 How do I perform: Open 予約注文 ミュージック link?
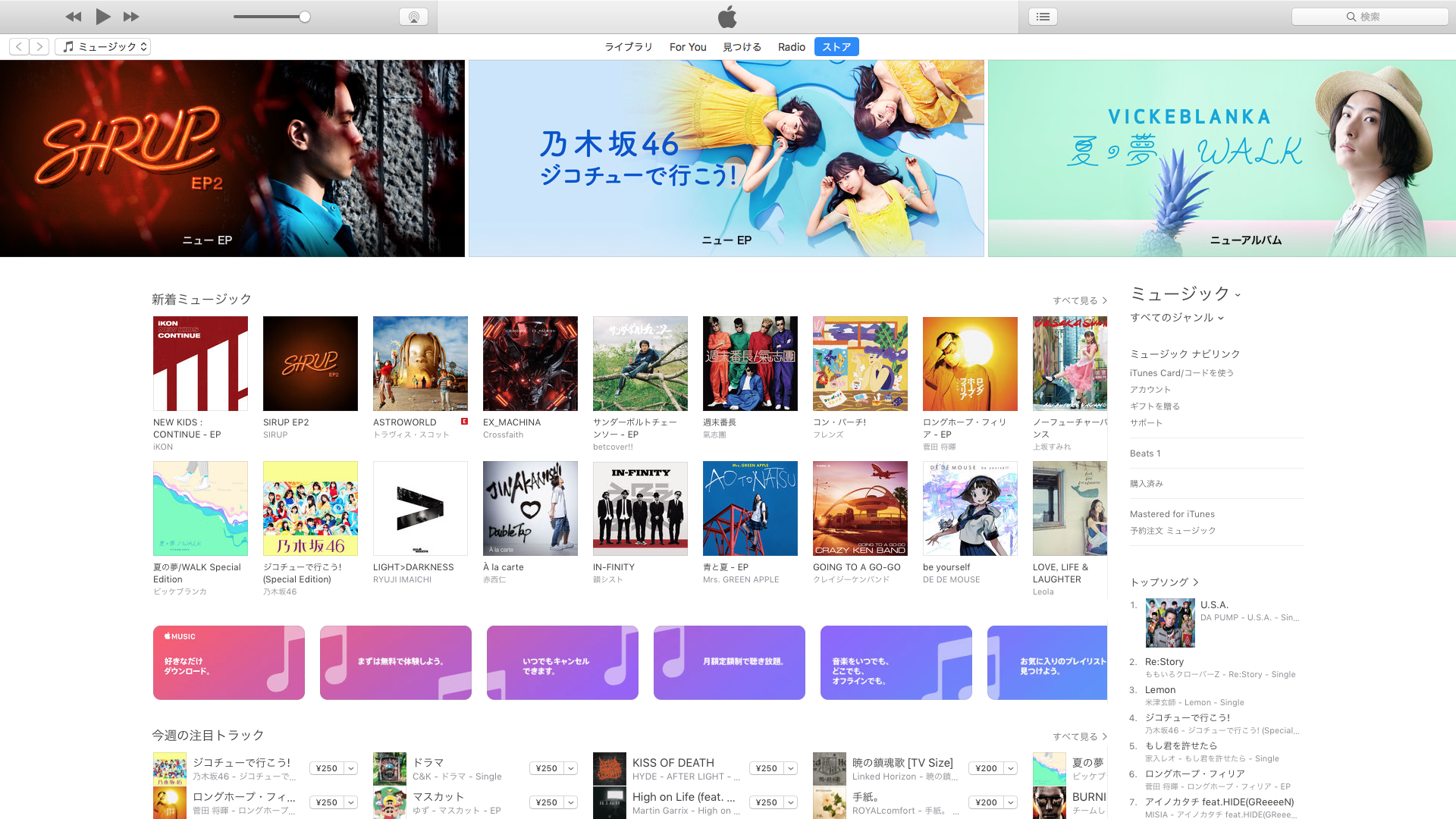(x=1172, y=531)
